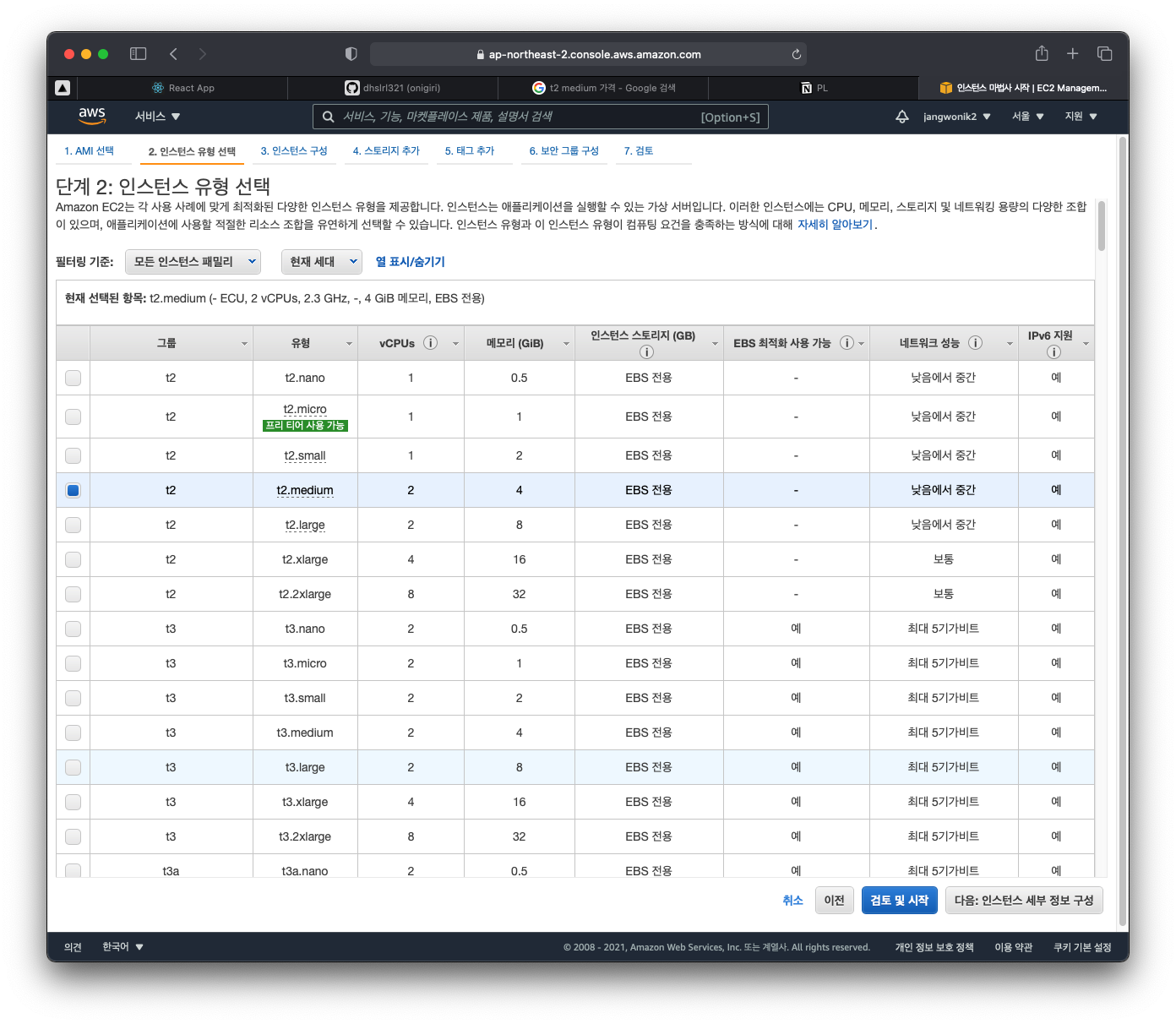The height and width of the screenshot is (1024, 1176).
Task: Go to step 1 AMI 선택
Action: (89, 151)
